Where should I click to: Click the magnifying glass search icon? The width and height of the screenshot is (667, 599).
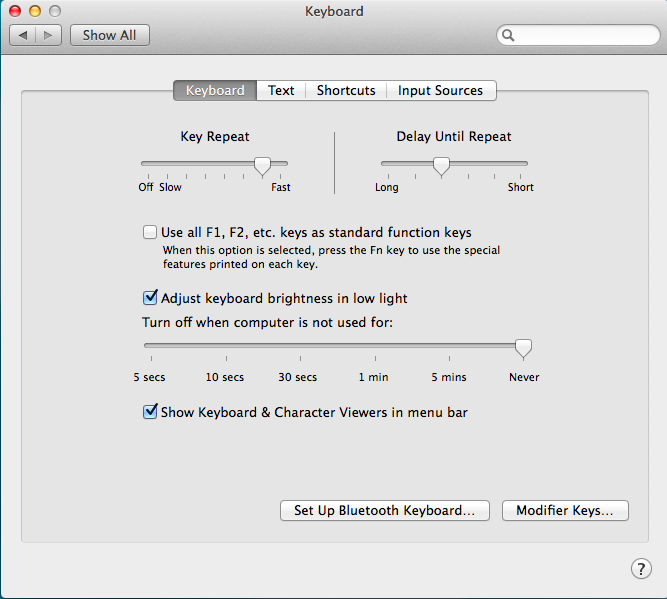pos(509,35)
